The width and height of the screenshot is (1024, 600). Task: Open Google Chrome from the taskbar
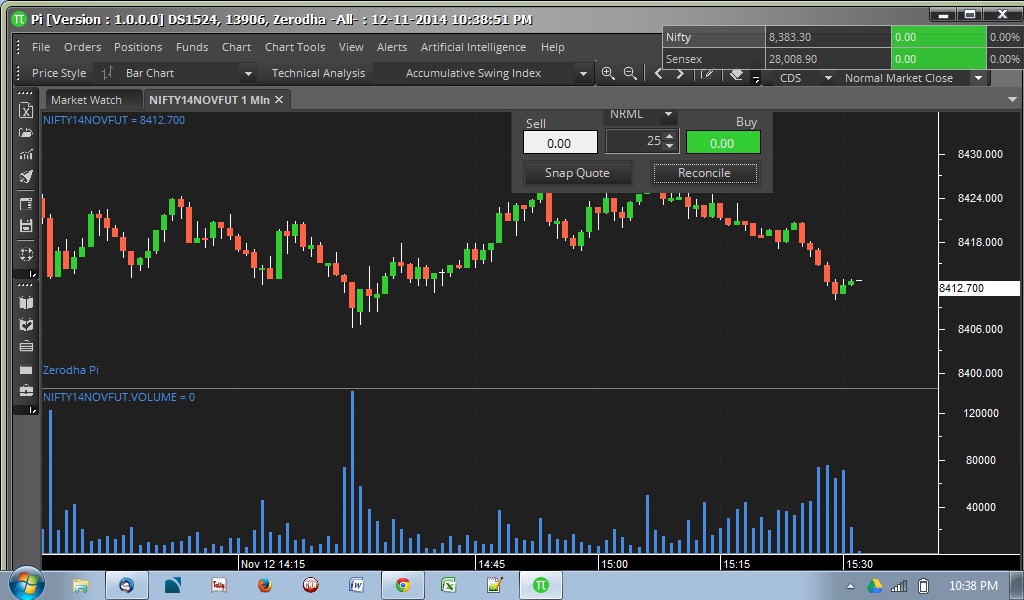(x=403, y=585)
